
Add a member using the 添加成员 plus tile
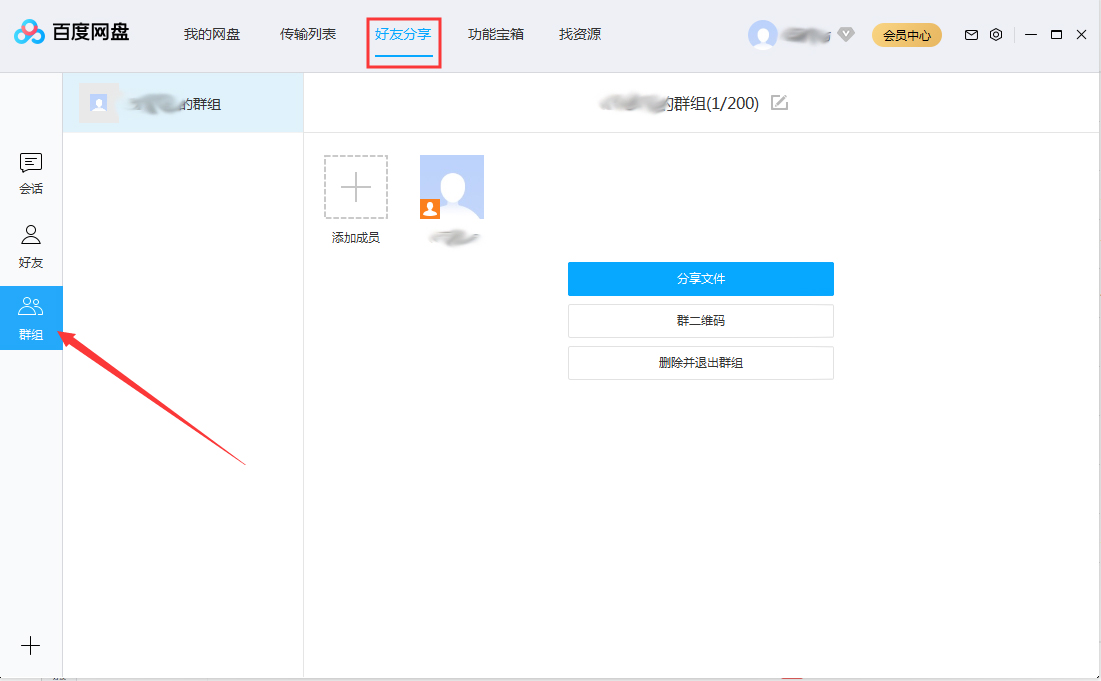tap(356, 187)
